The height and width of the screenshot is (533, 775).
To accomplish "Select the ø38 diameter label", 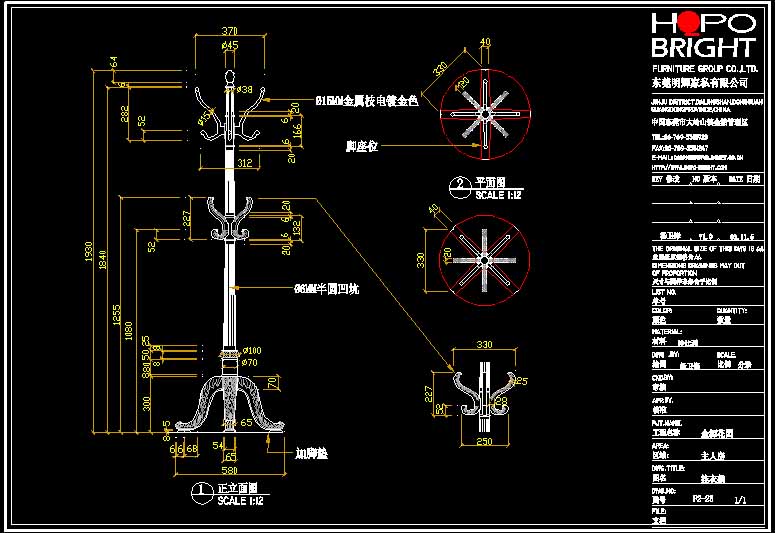I will tap(245, 89).
